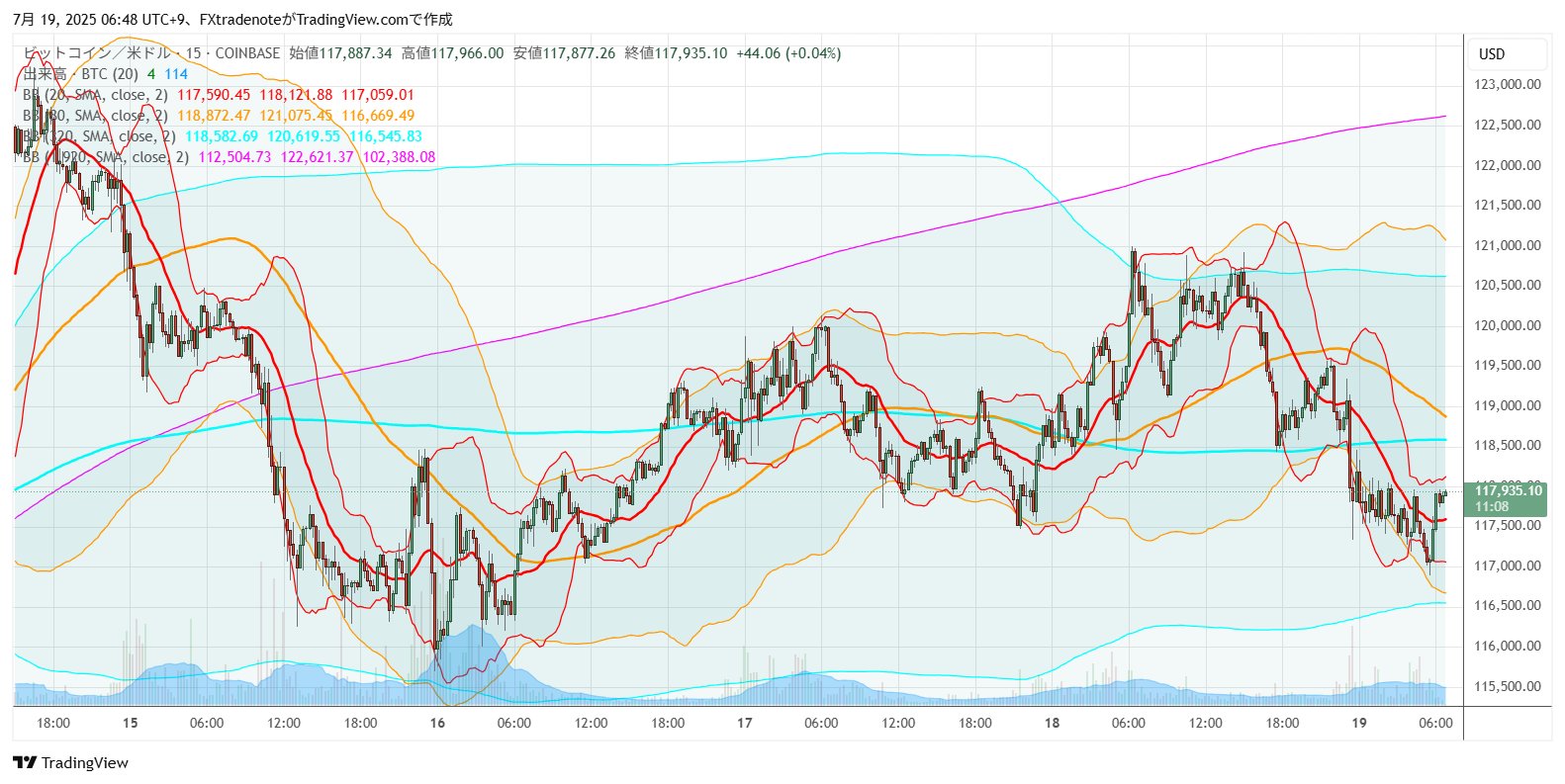Select the orange BB legend value 118,872.47
Viewport: 1565px width, 784px height.
pyautogui.click(x=214, y=116)
